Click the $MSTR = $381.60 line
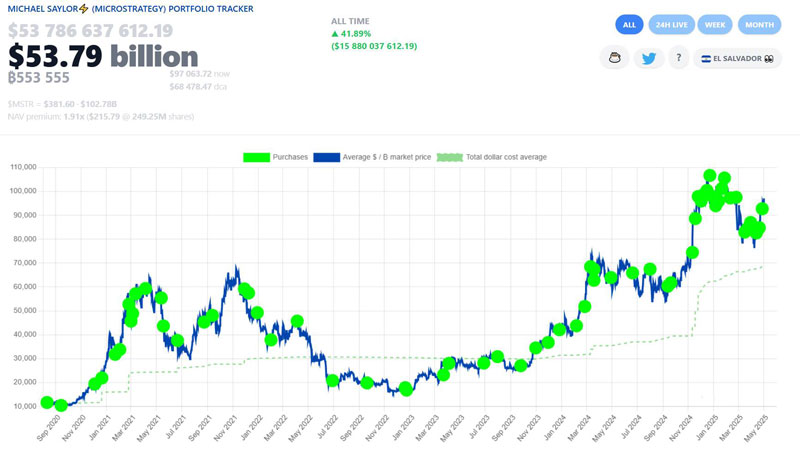The image size is (800, 449). [62, 104]
